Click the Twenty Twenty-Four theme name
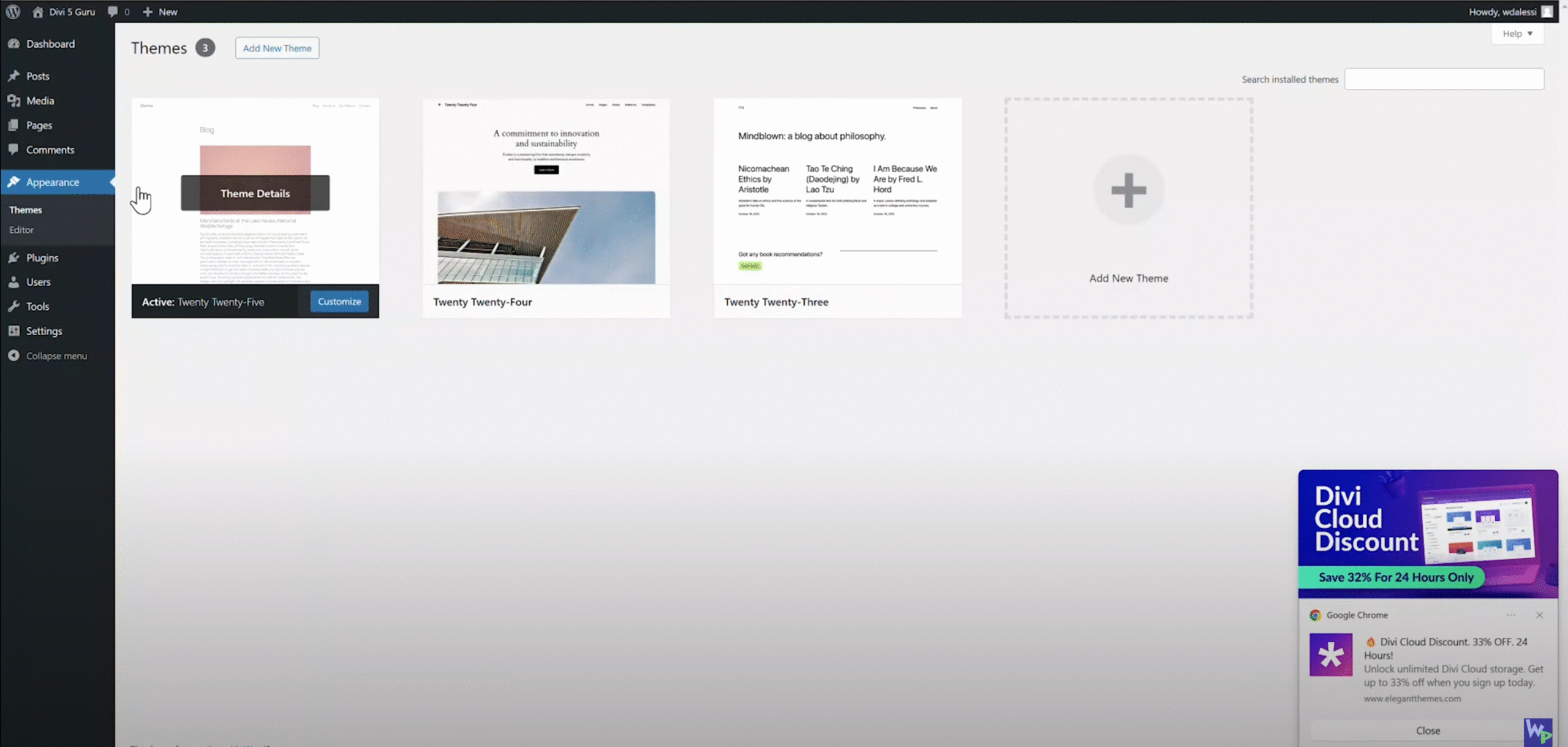Viewport: 1568px width, 747px height. pos(482,301)
